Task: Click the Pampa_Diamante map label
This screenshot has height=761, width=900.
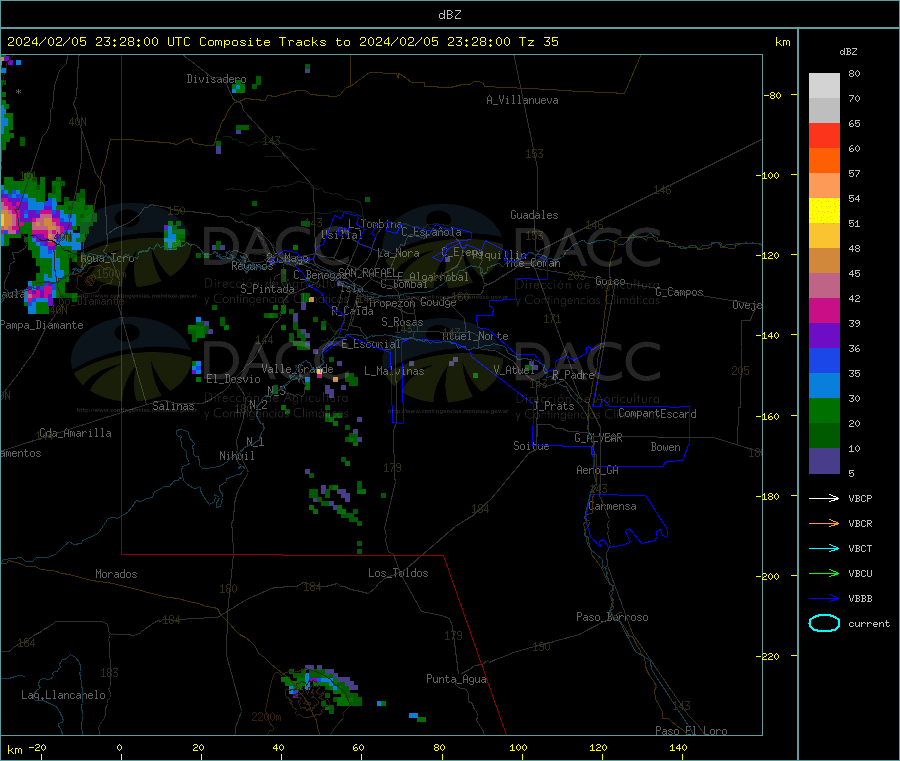Action: click(42, 325)
